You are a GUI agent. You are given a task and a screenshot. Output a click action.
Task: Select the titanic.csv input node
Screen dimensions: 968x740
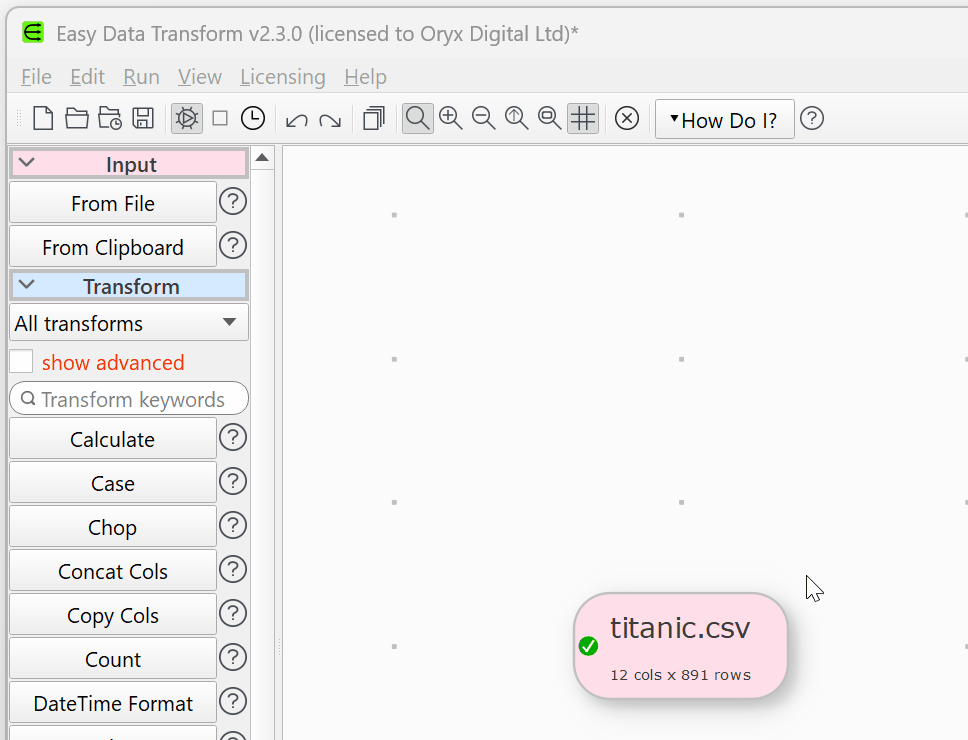681,645
